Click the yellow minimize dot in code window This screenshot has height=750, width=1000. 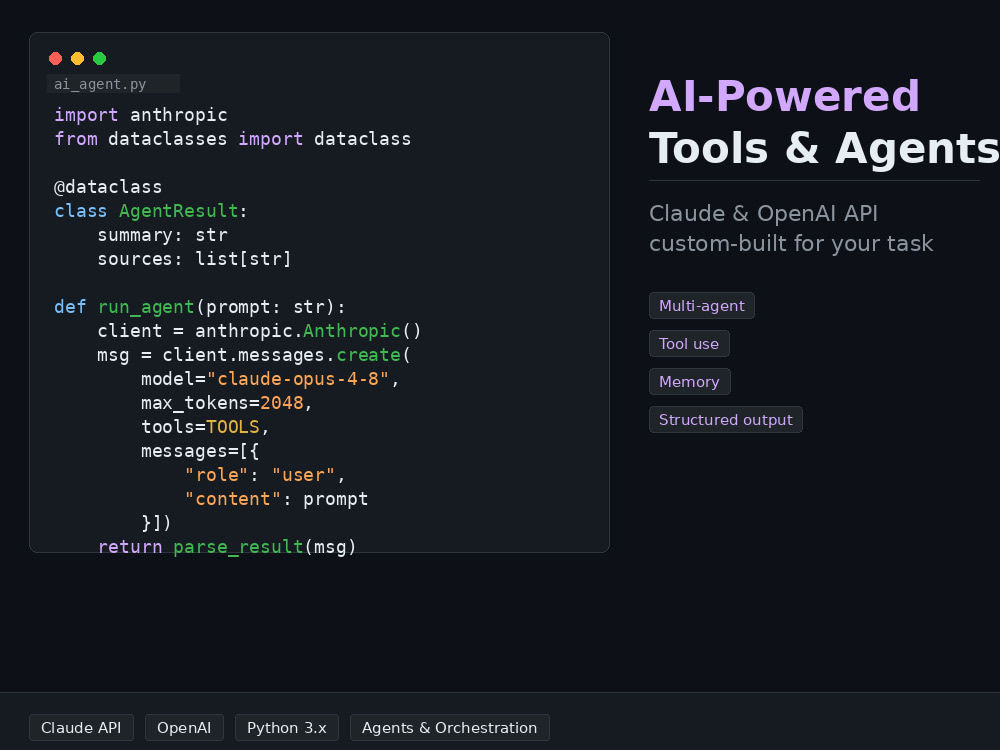click(77, 59)
